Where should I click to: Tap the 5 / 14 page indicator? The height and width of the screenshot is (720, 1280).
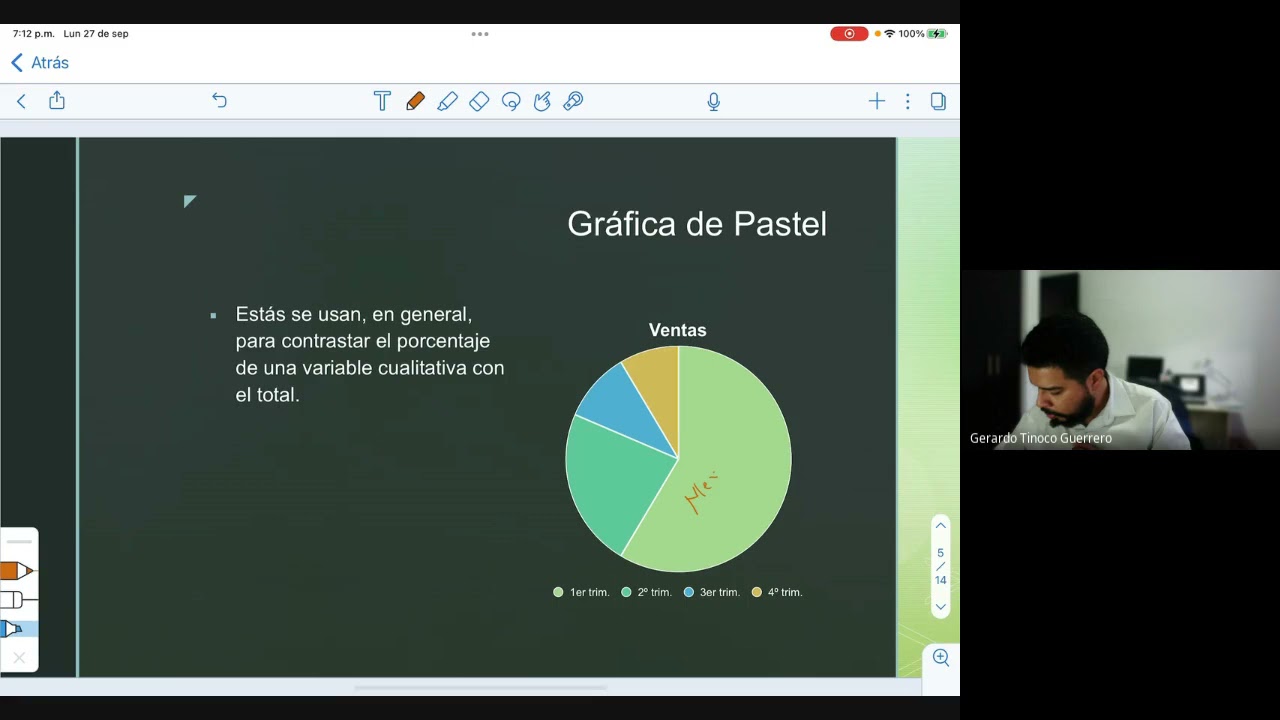point(940,566)
